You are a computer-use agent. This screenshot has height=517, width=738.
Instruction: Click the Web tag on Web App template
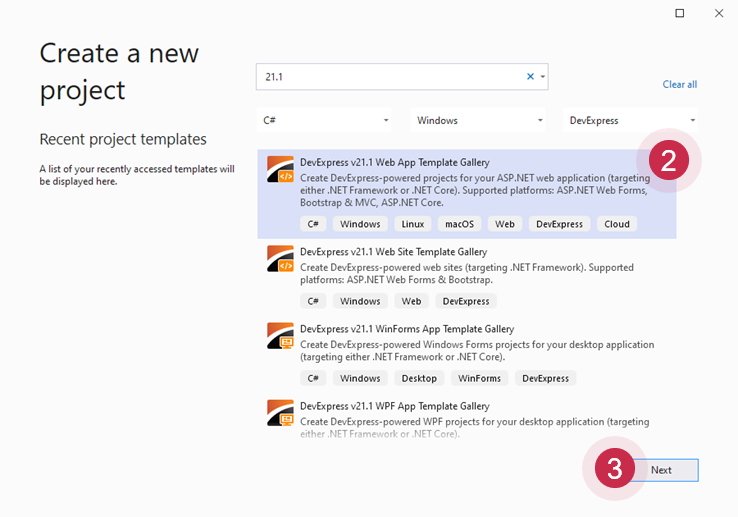[x=505, y=224]
